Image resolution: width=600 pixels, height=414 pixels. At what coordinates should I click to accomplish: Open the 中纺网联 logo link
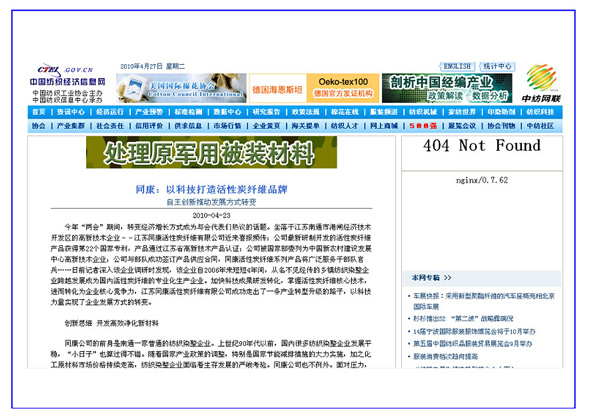[x=546, y=89]
